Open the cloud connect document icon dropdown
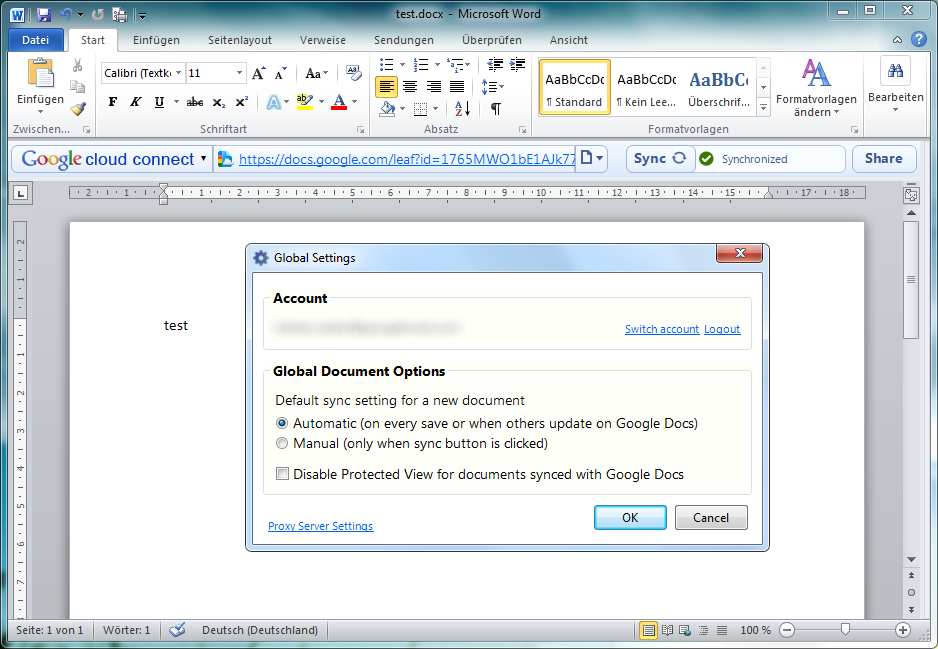Viewport: 938px width, 649px height. (x=591, y=159)
